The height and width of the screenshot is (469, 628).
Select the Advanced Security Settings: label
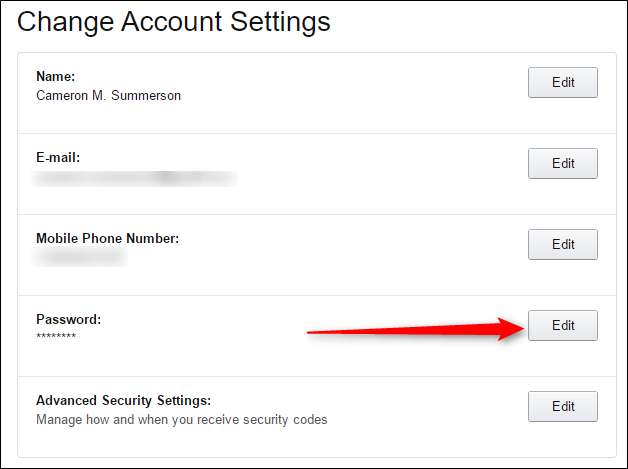[x=123, y=400]
